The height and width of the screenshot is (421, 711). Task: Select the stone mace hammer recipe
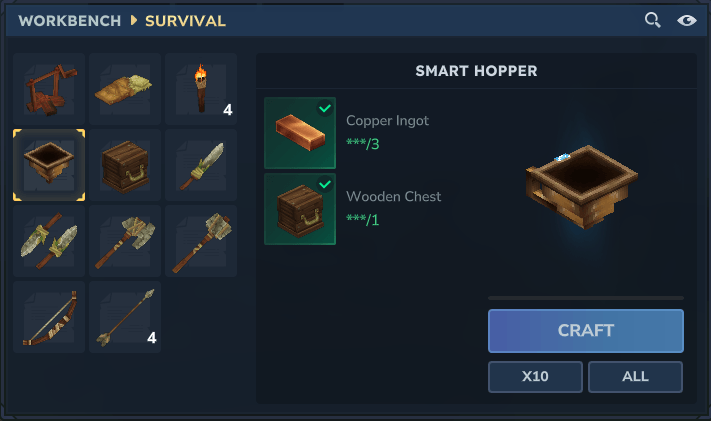[201, 241]
